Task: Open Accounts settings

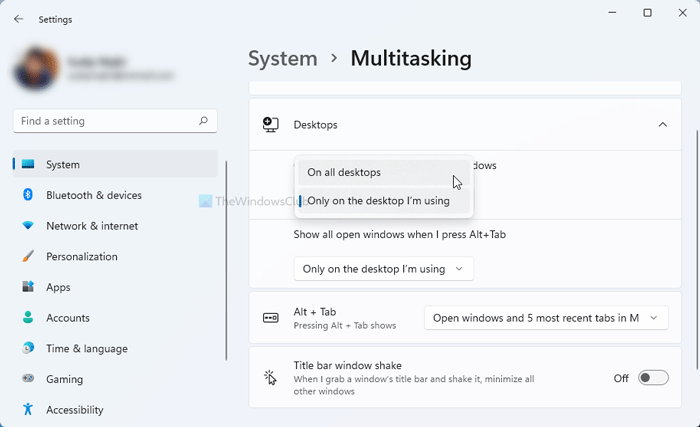Action: pyautogui.click(x=68, y=318)
